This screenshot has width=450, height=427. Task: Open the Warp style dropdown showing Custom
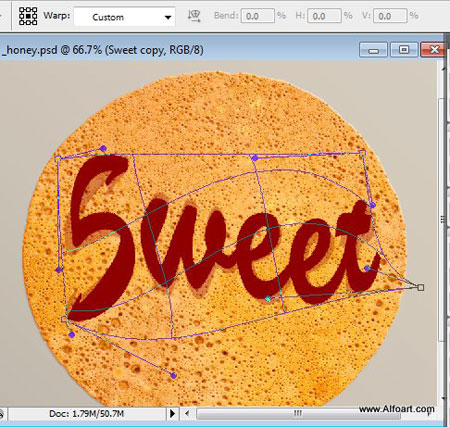124,17
